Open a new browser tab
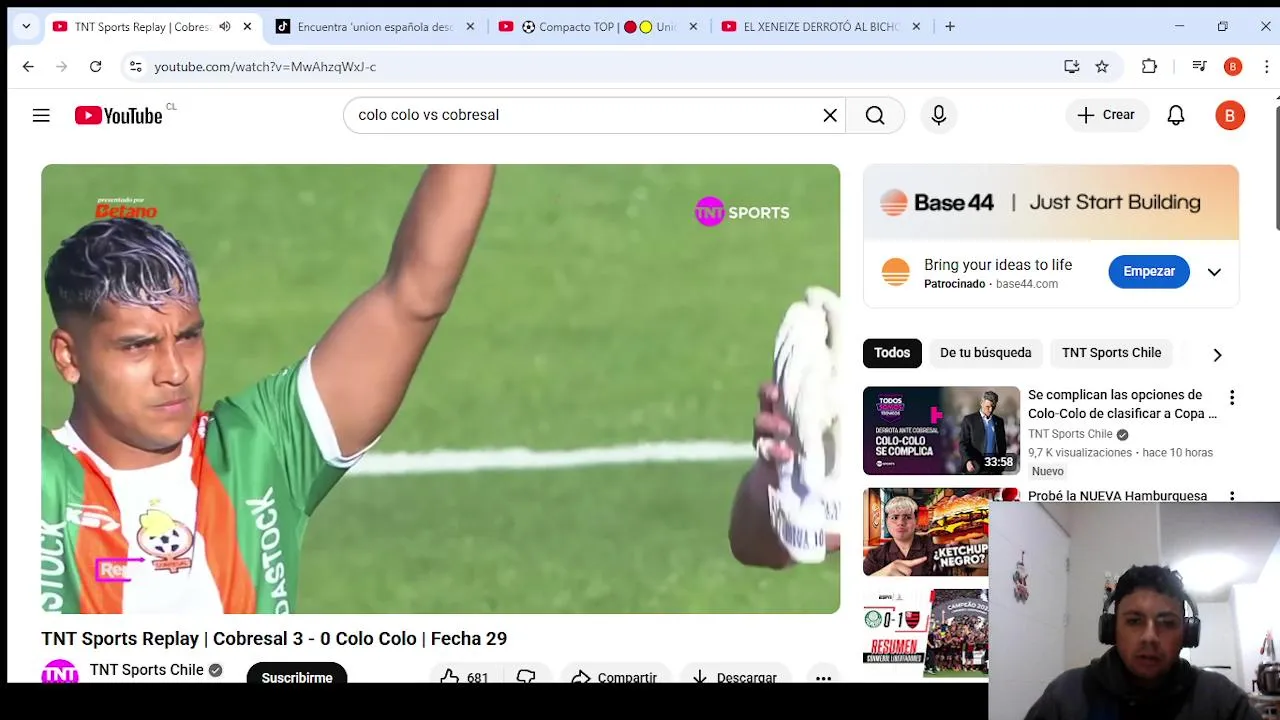Screen dimensions: 1280x720 click(950, 27)
